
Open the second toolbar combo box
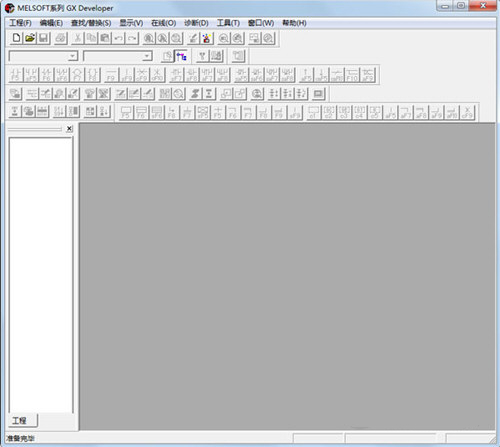[118, 56]
